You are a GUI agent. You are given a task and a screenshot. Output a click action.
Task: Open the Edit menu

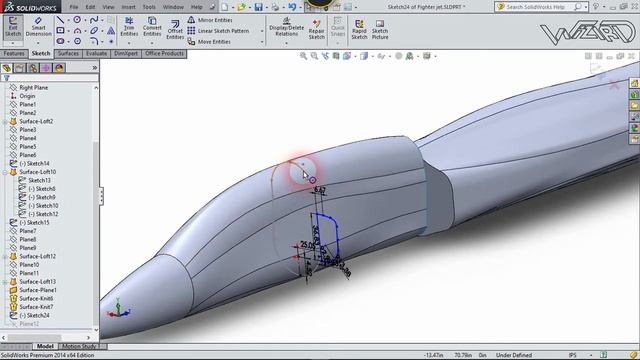coord(90,7)
